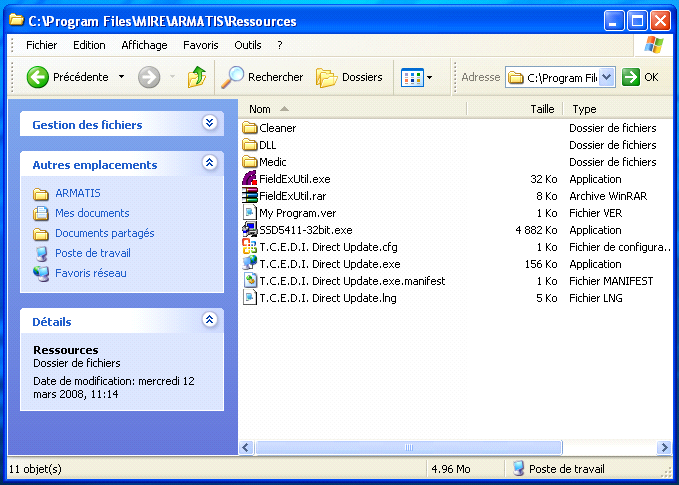
Task: Select the FieldExUtil.exe application icon
Action: (250, 178)
